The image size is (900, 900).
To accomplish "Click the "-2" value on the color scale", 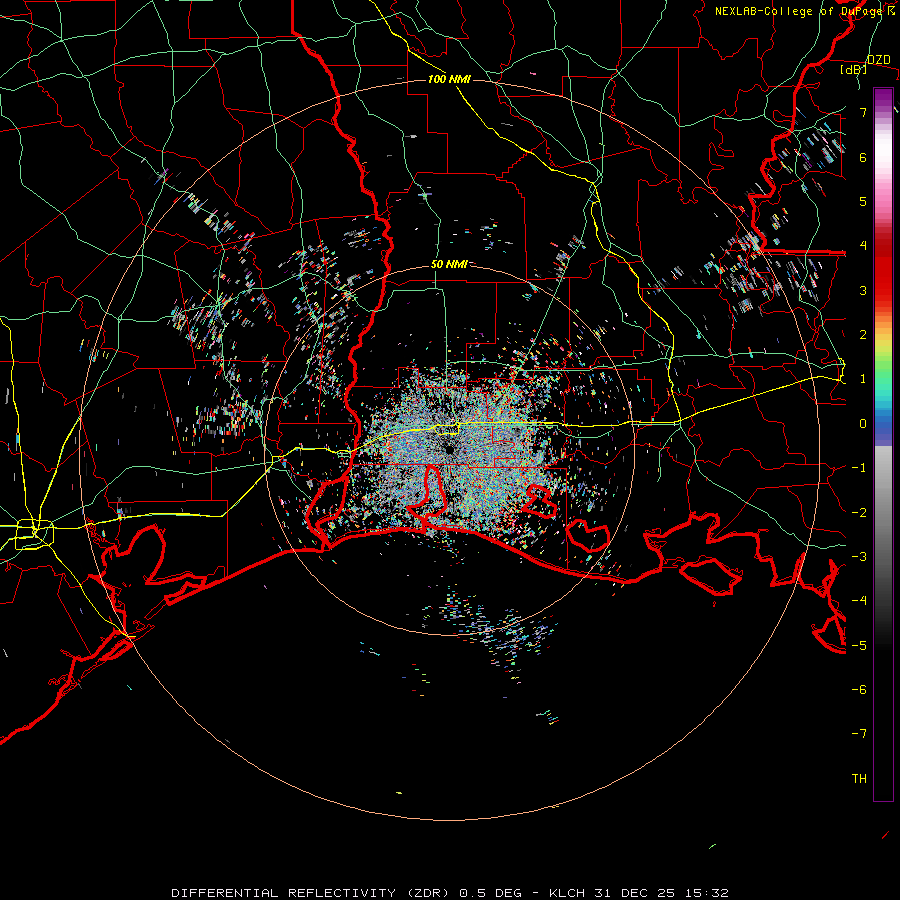I will point(859,513).
